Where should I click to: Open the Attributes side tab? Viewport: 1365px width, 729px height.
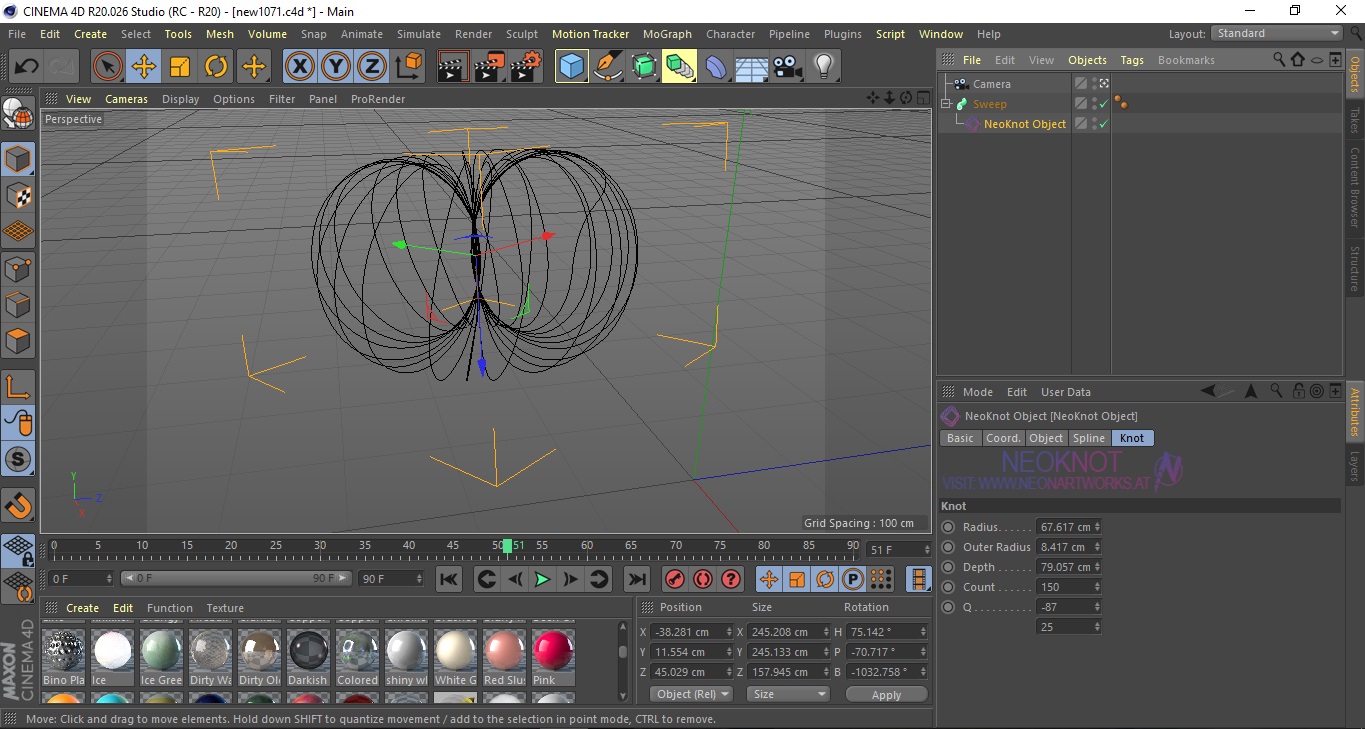click(1355, 411)
